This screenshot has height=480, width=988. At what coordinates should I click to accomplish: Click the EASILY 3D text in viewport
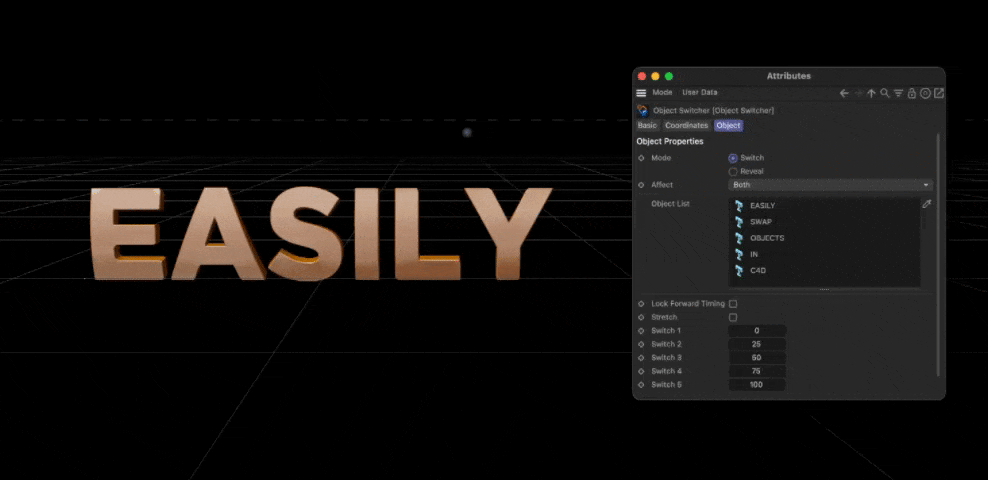(x=320, y=233)
